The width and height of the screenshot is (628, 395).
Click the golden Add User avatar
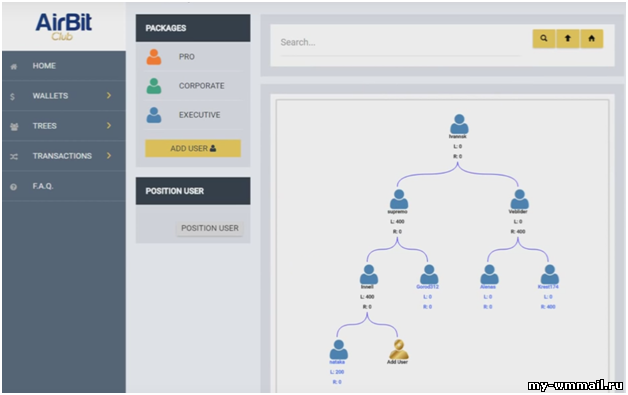pos(399,349)
